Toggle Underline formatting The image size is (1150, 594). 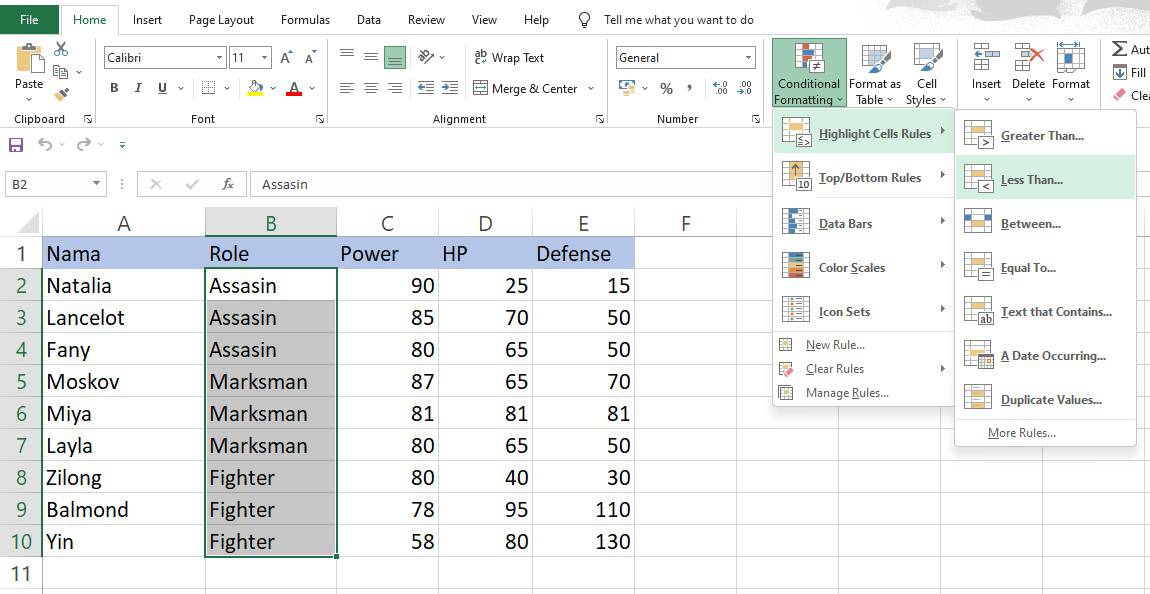(x=161, y=88)
